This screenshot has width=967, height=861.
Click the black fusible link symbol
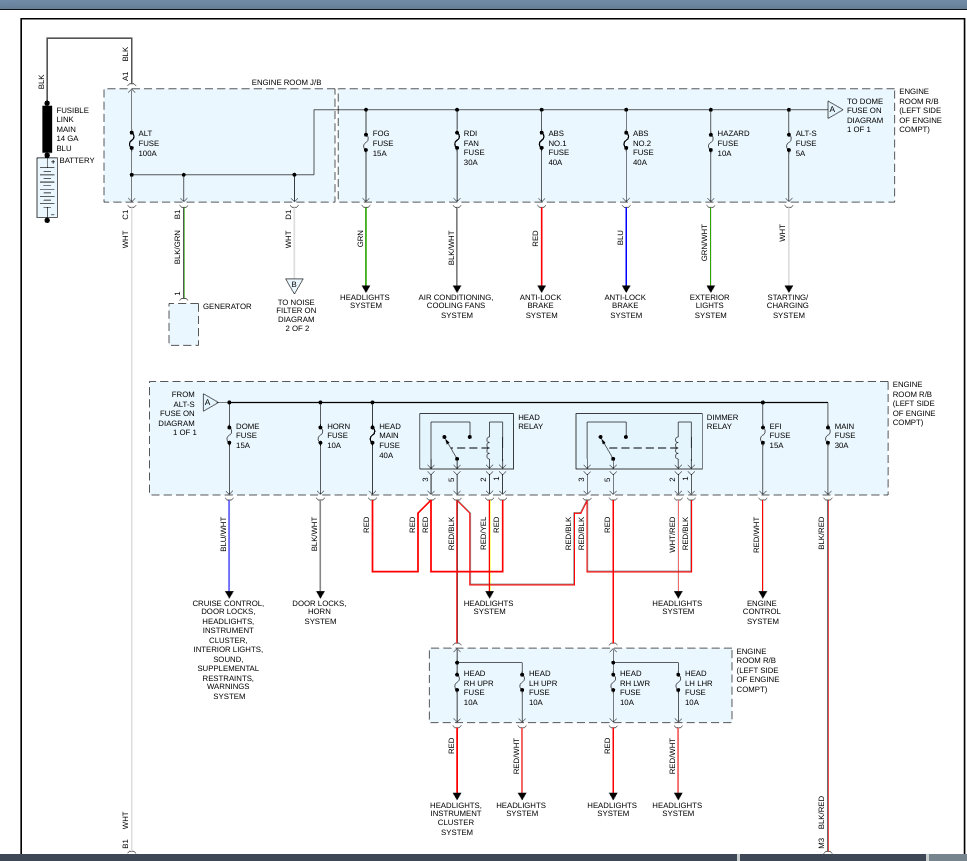click(47, 129)
